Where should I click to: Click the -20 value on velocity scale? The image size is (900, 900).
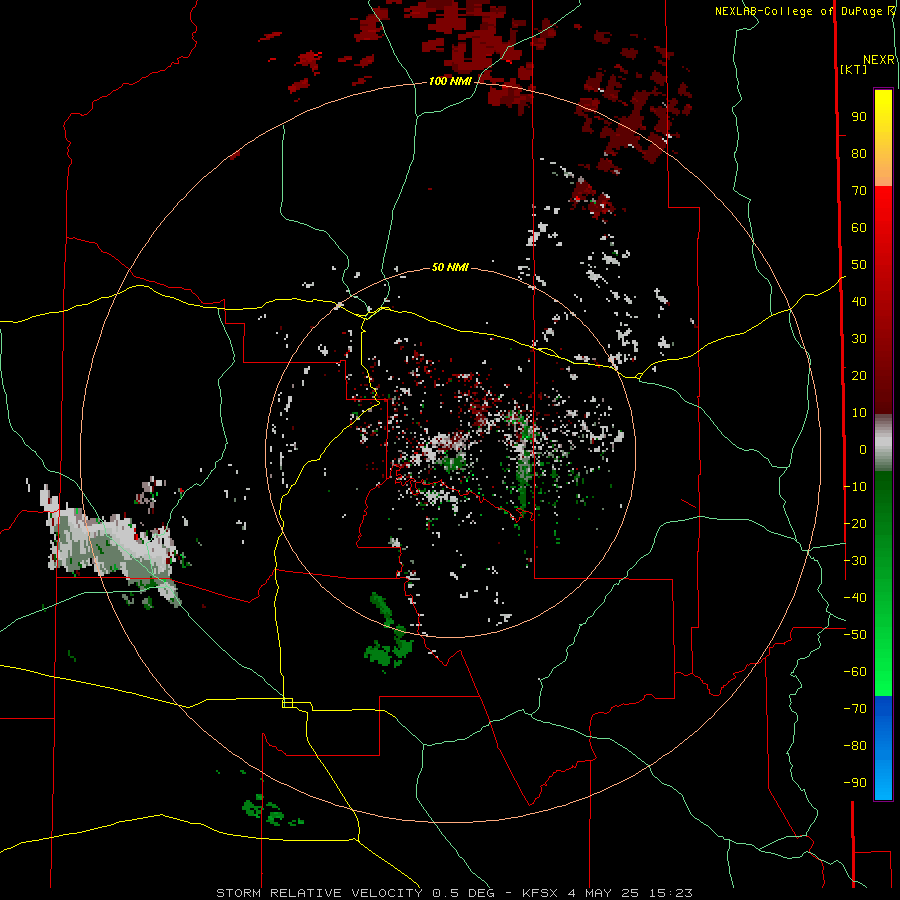(x=855, y=523)
